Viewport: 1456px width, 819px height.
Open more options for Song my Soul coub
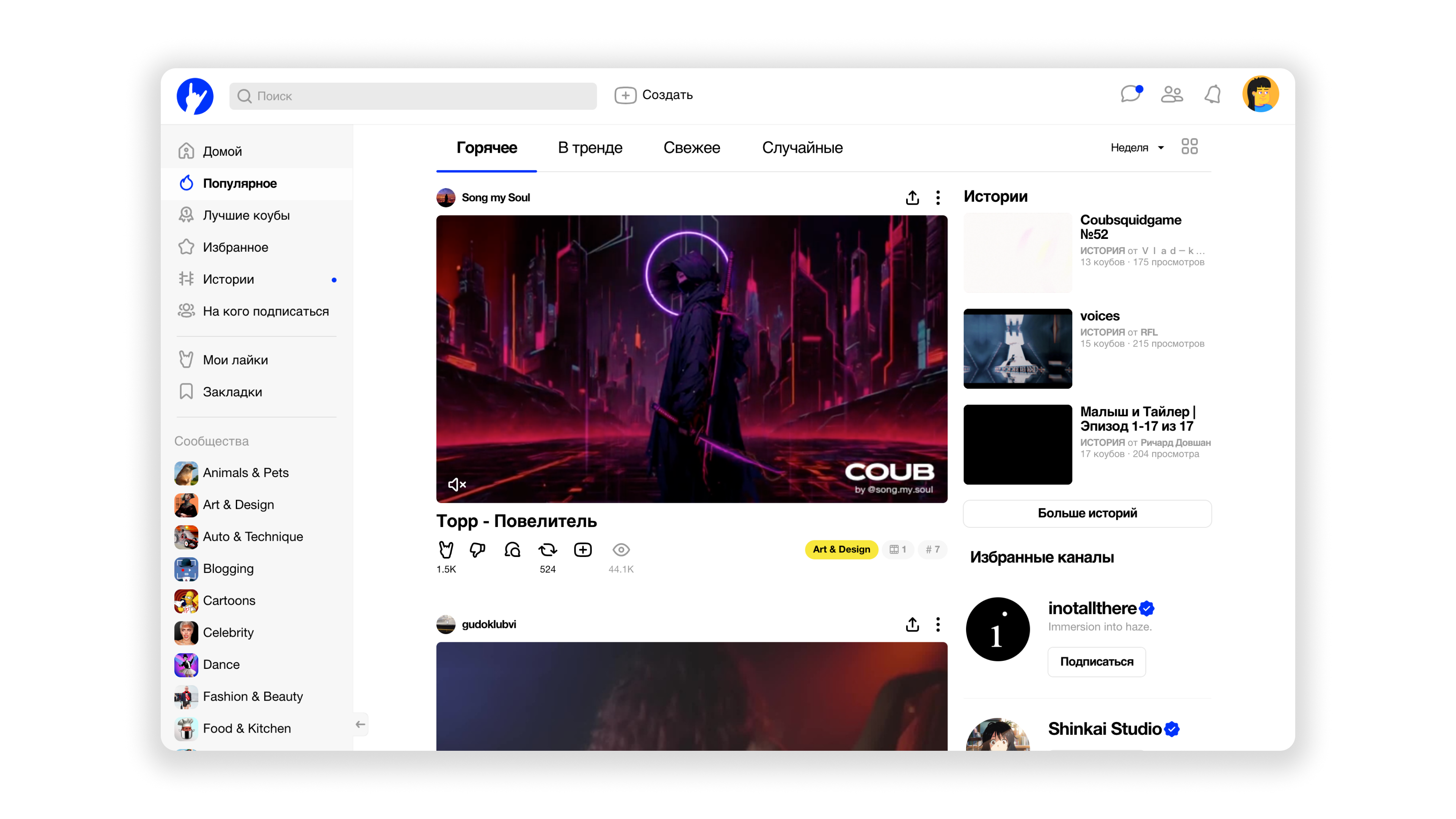pyautogui.click(x=938, y=197)
